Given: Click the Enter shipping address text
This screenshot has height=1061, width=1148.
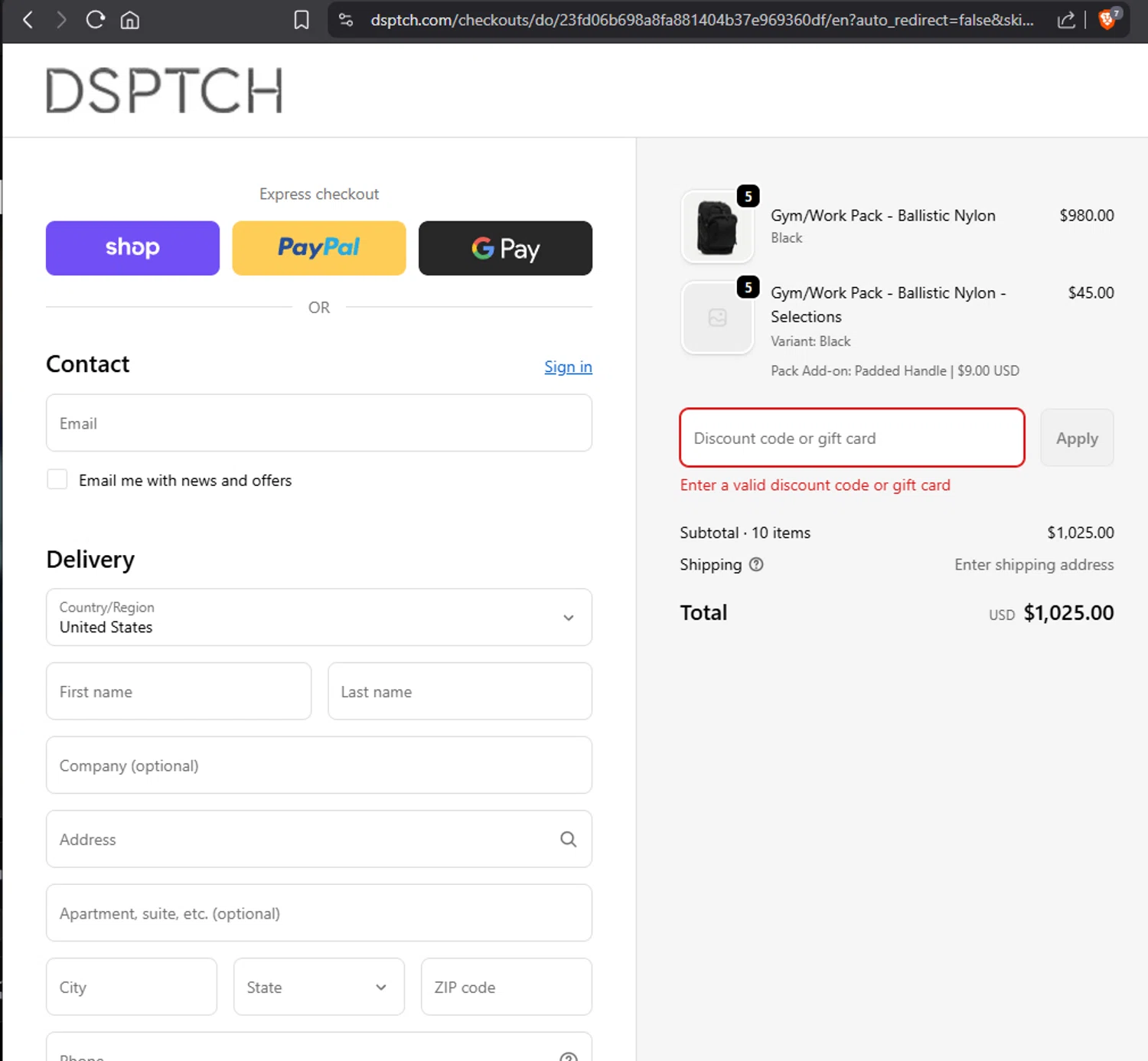Looking at the screenshot, I should coord(1034,564).
